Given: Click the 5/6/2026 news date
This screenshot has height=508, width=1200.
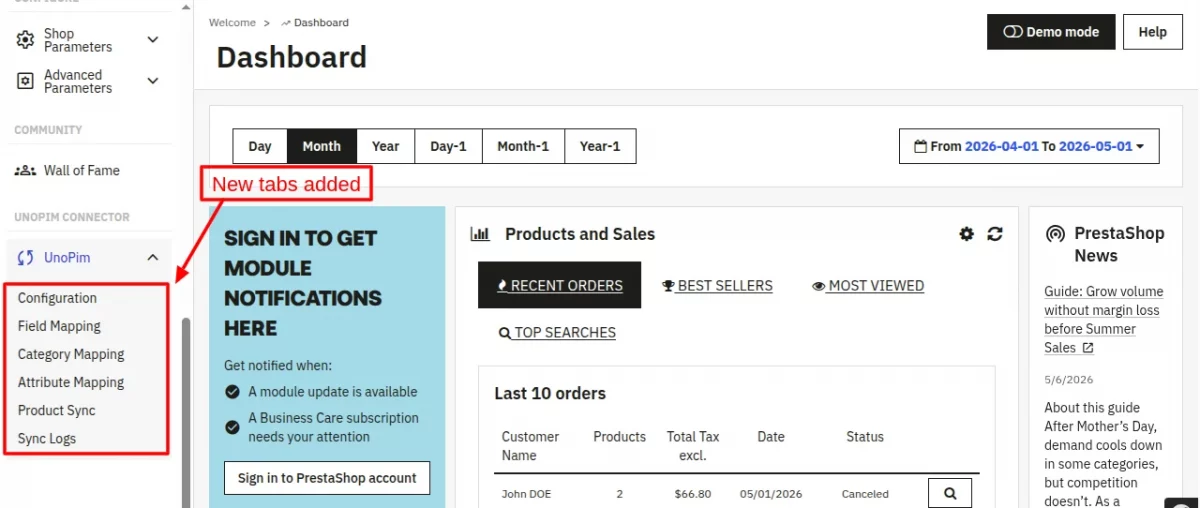Looking at the screenshot, I should [x=1069, y=380].
